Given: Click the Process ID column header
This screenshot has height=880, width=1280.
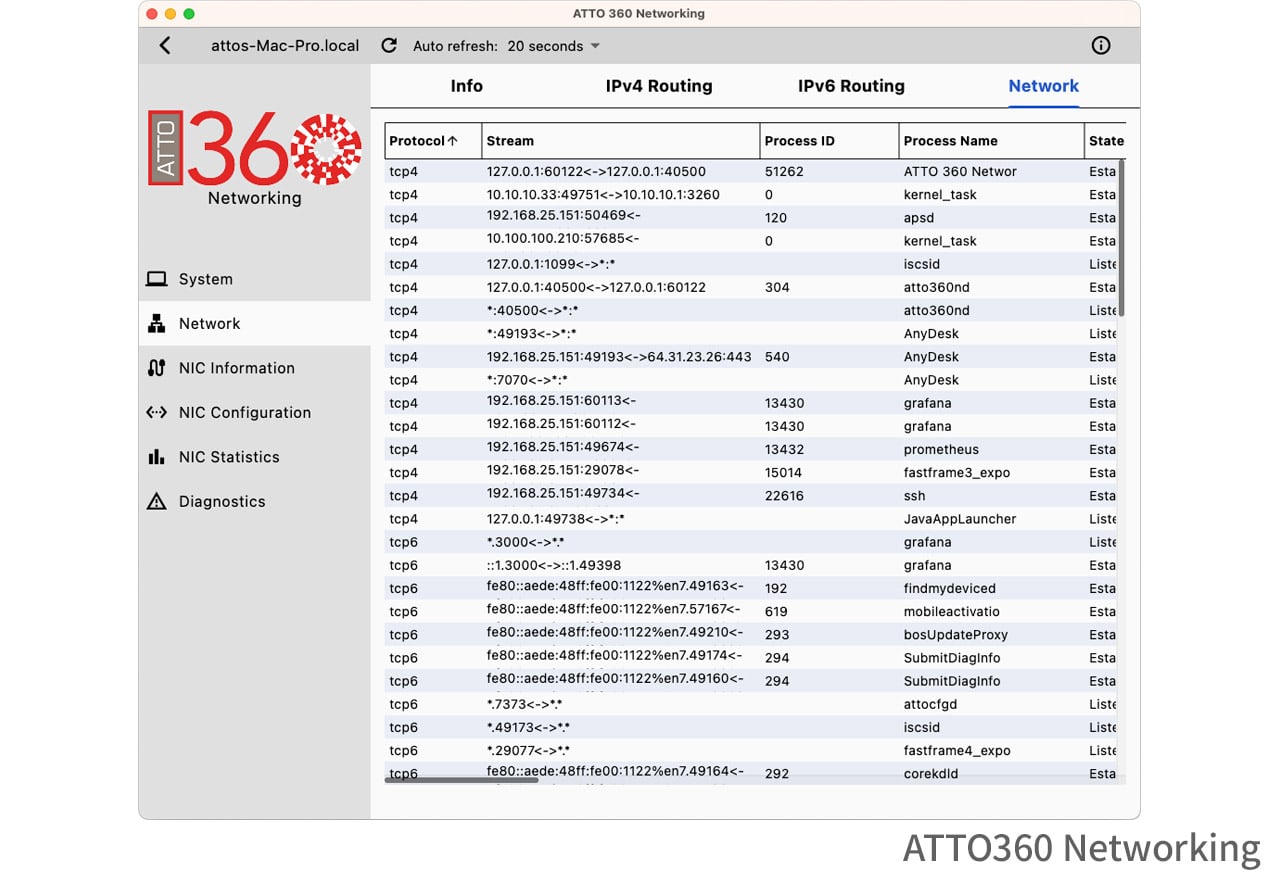Looking at the screenshot, I should (829, 141).
